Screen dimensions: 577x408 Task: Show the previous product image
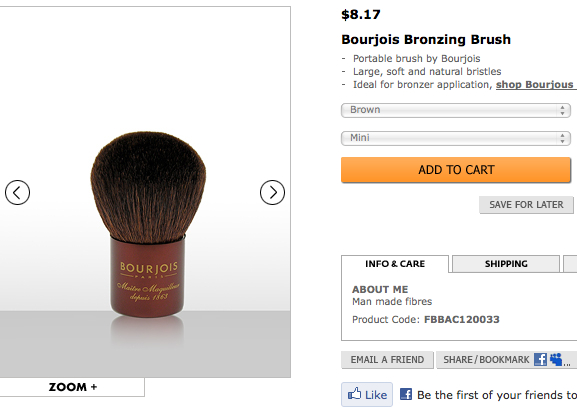click(17, 192)
